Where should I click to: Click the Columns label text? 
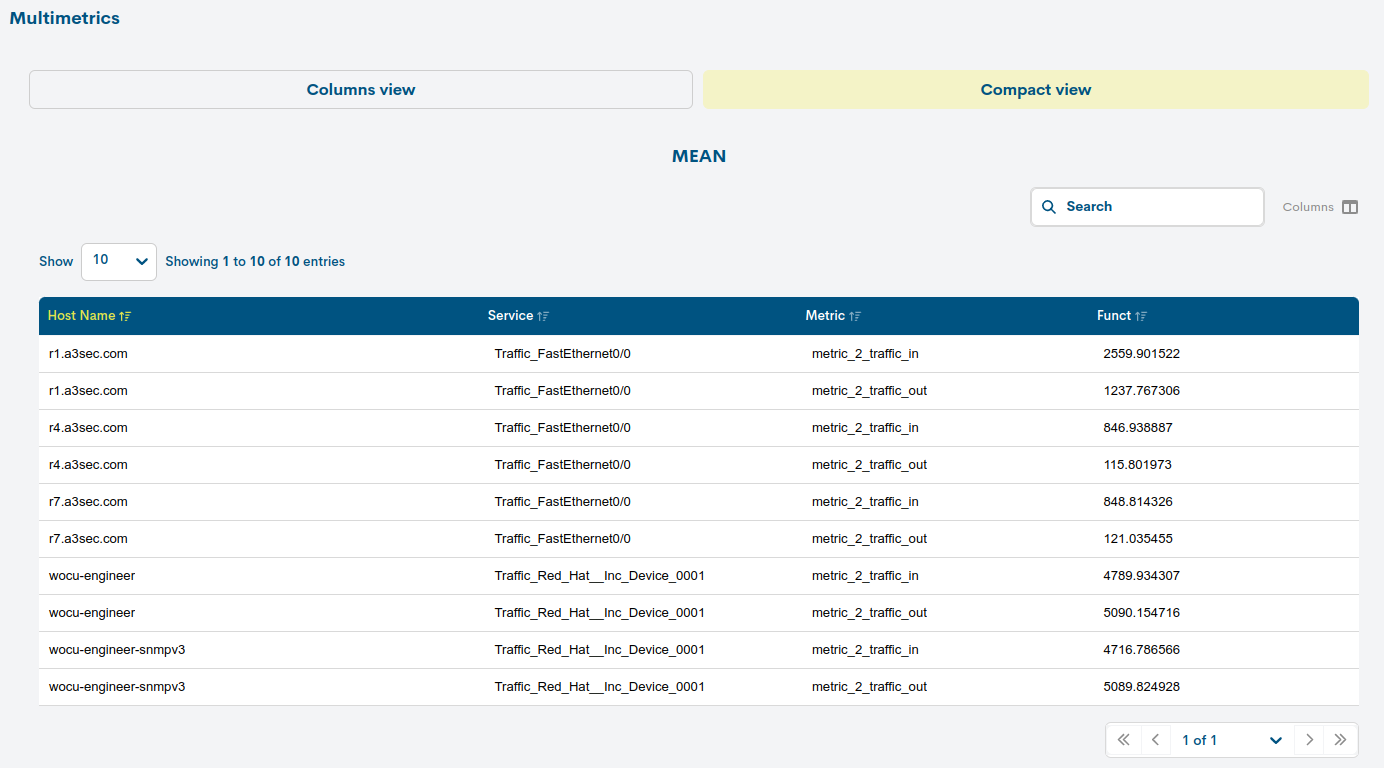tap(1308, 207)
